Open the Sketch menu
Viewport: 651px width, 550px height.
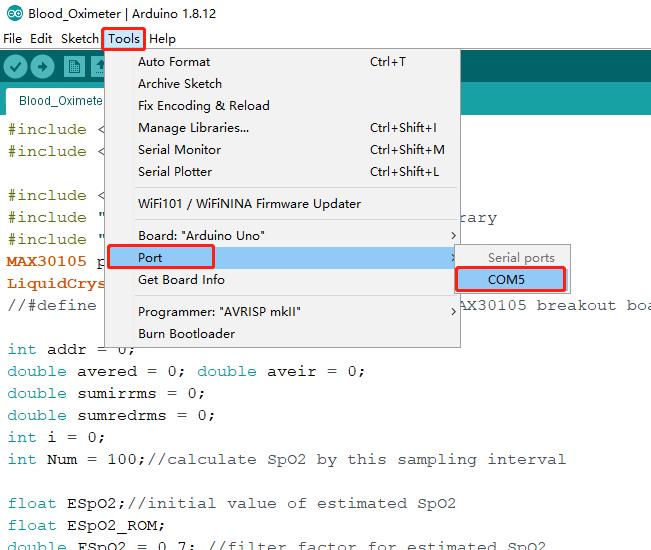click(80, 39)
